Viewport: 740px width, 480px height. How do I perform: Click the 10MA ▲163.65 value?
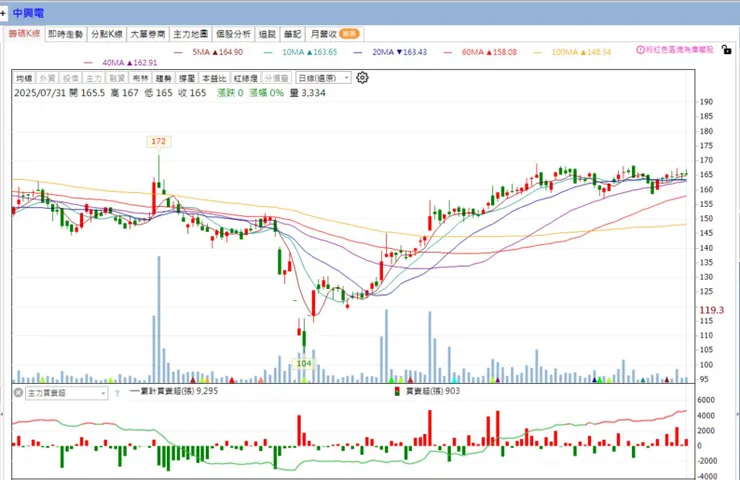pyautogui.click(x=310, y=52)
